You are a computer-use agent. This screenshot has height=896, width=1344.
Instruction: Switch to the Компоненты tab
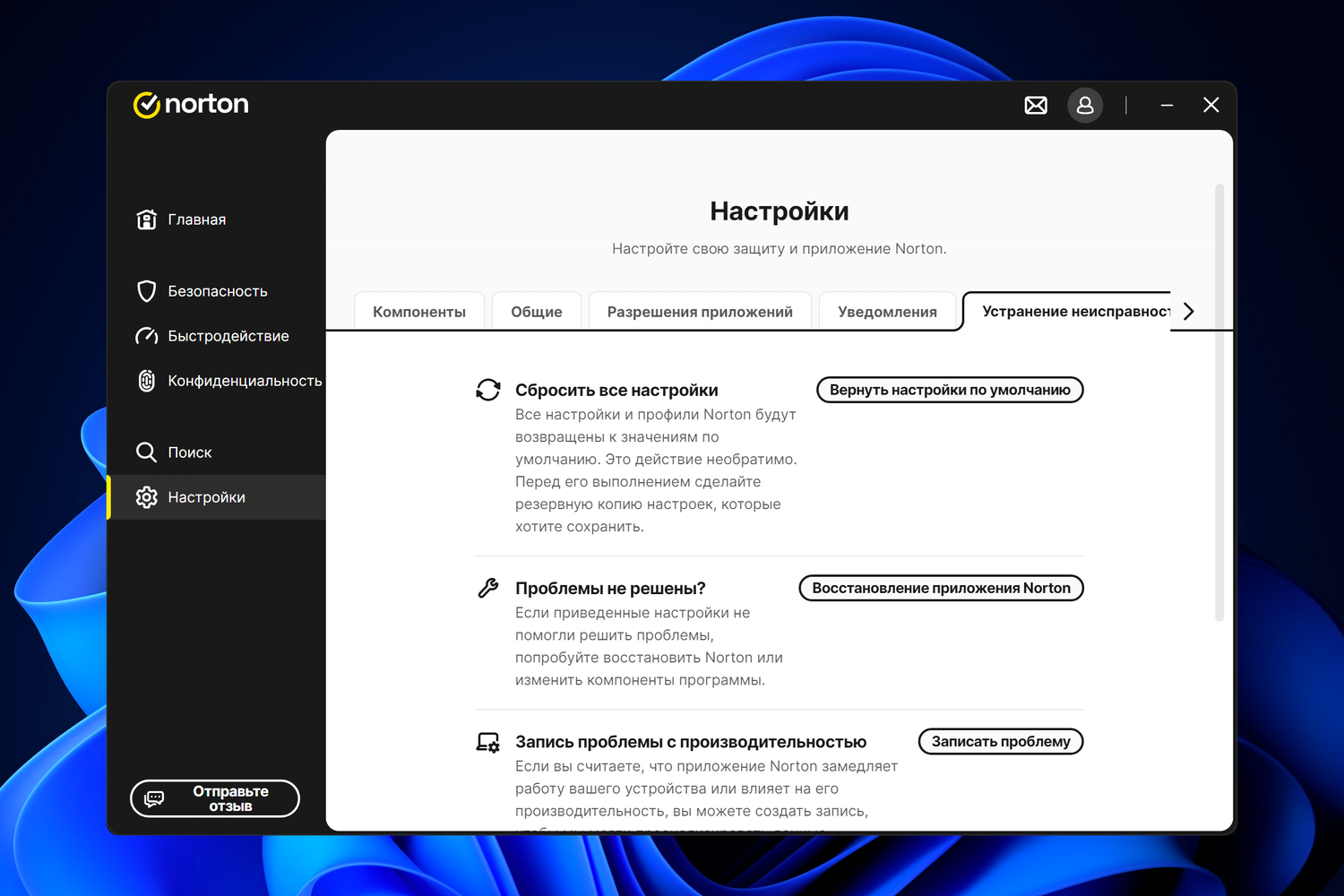[419, 311]
